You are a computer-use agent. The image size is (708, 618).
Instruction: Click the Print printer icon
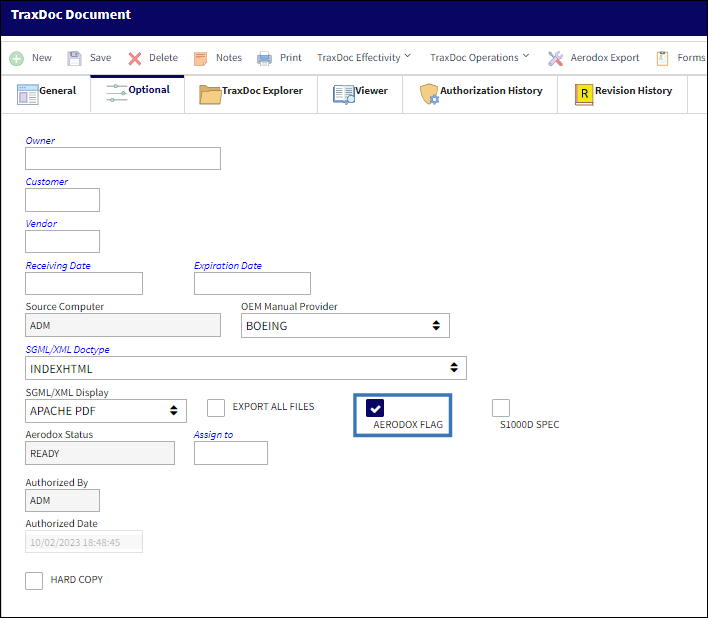pos(264,59)
